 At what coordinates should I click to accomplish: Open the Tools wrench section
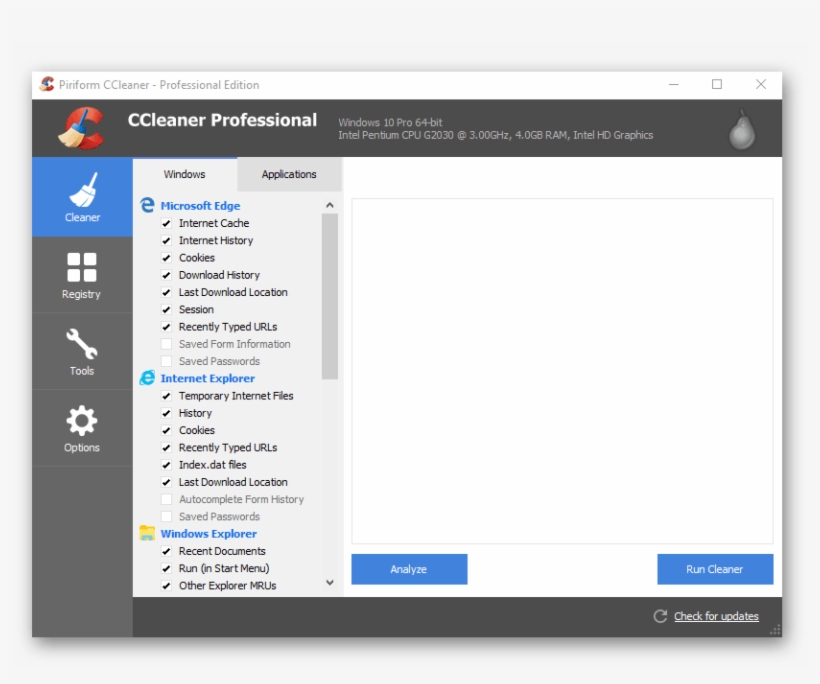pyautogui.click(x=82, y=352)
